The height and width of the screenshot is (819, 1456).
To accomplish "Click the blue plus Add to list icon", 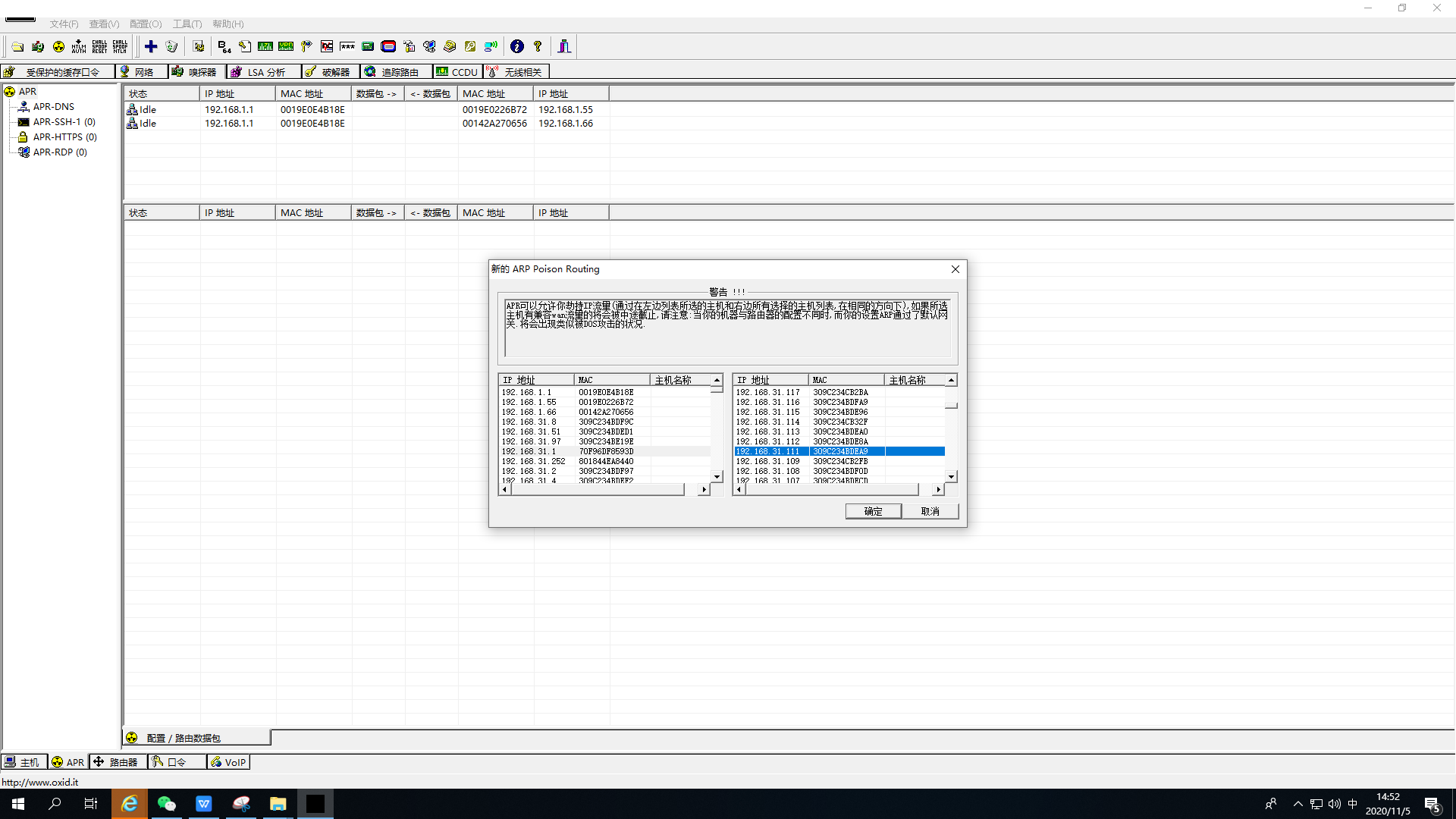I will 151,47.
